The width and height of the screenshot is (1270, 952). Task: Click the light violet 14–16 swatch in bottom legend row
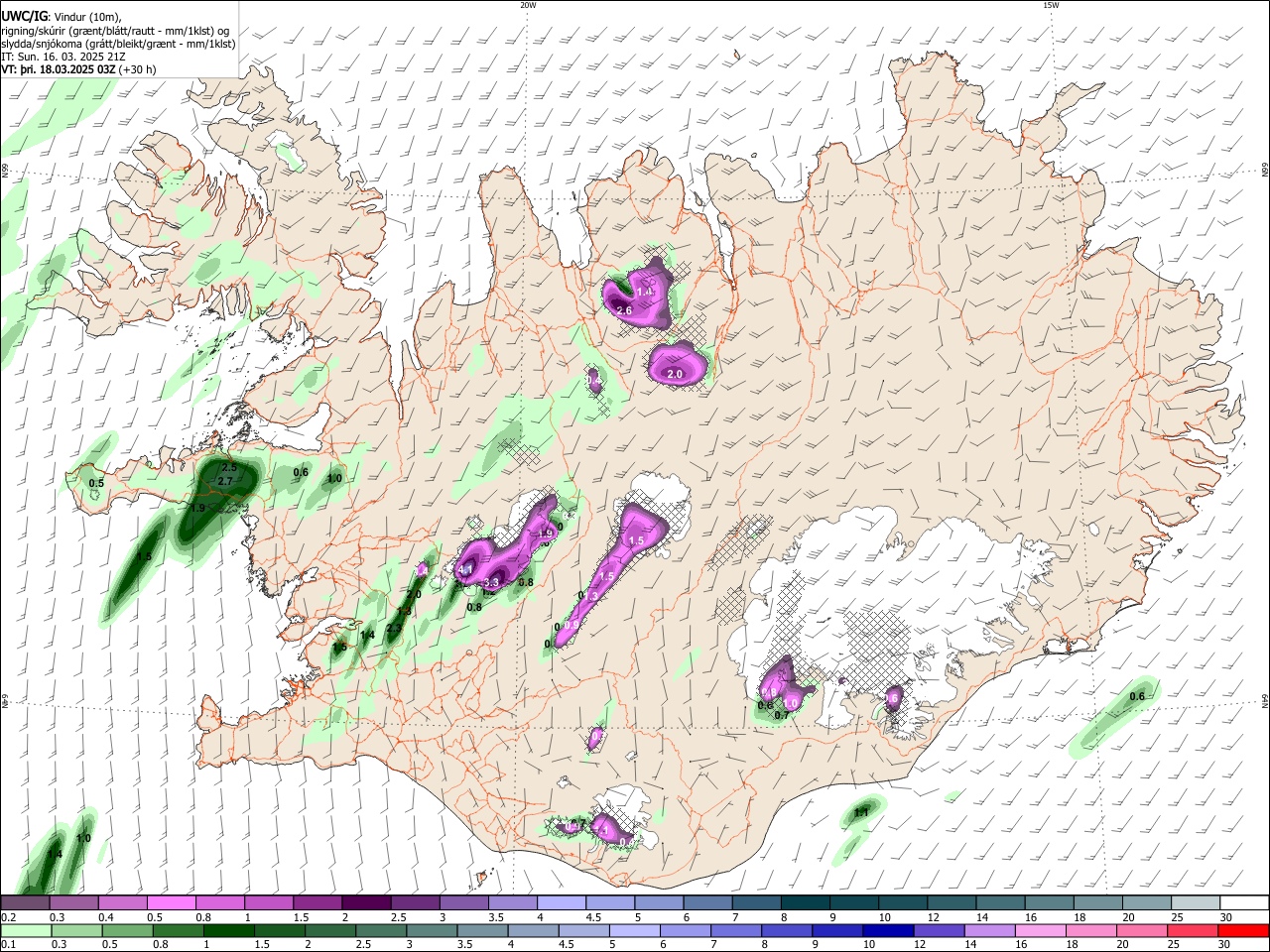[x=988, y=930]
